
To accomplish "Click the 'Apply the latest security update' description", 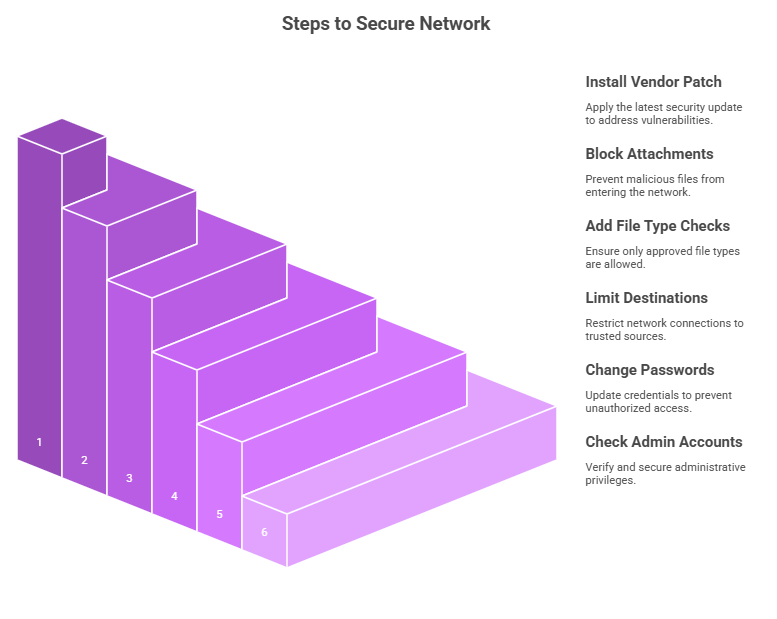I will [664, 113].
